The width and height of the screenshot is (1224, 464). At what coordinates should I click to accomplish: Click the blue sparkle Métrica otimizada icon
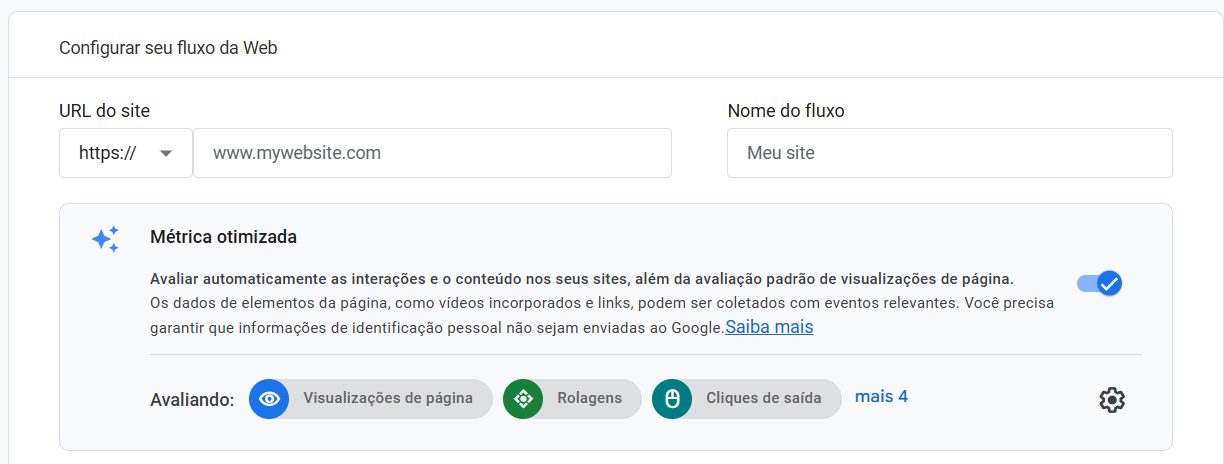105,239
